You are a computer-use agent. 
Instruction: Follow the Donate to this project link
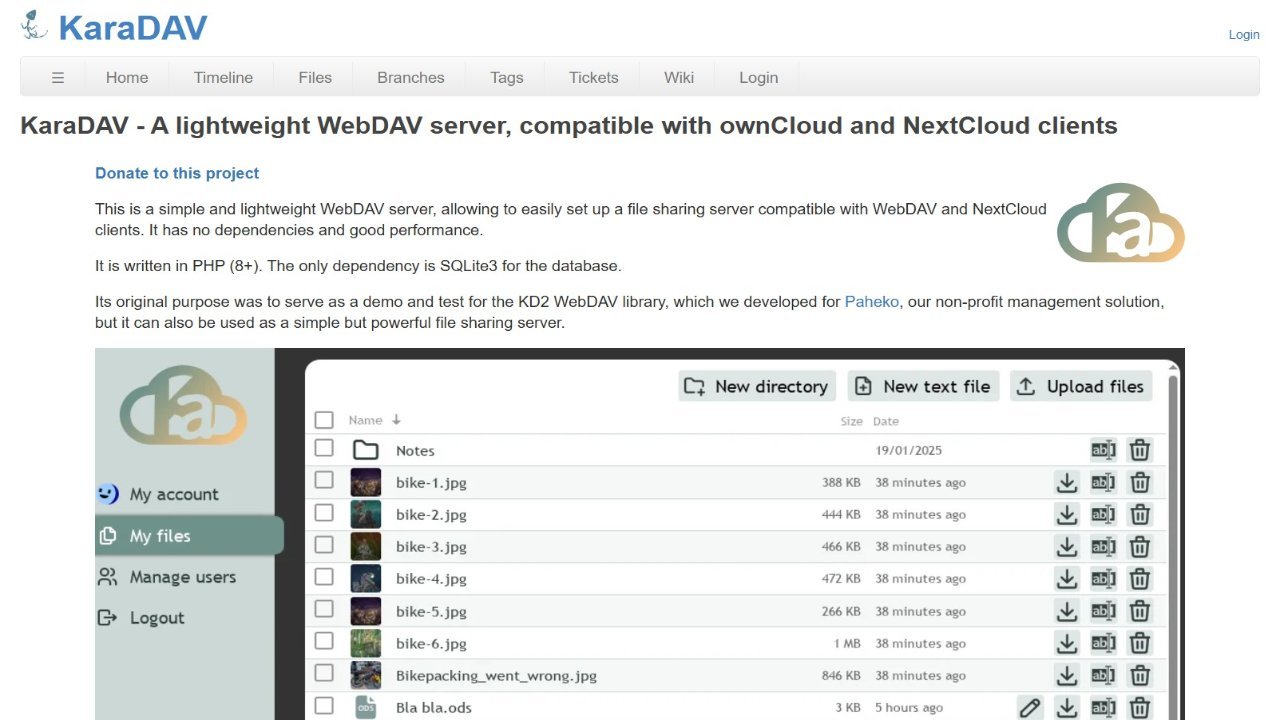click(x=177, y=173)
